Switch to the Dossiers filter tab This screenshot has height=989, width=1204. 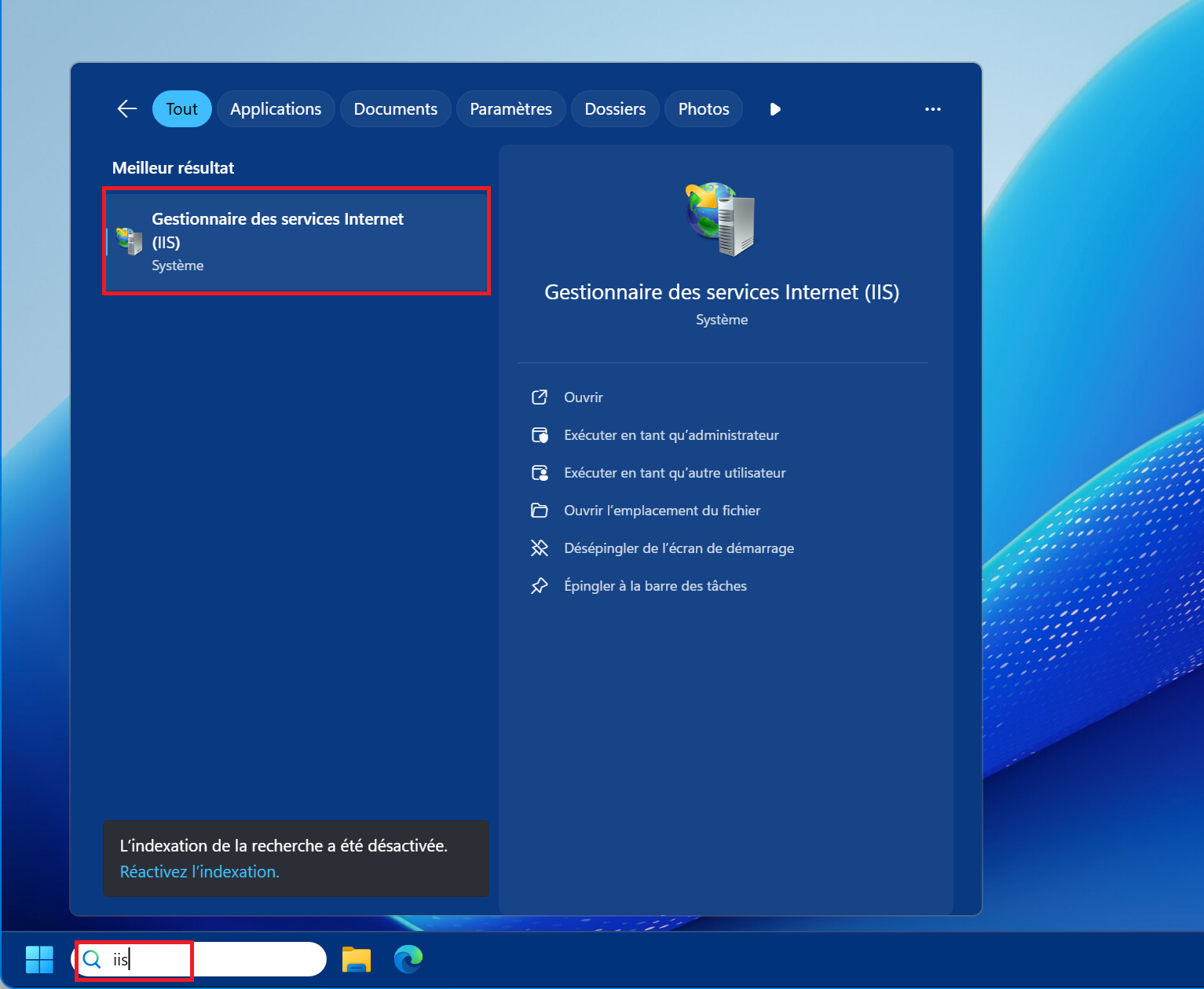tap(615, 109)
